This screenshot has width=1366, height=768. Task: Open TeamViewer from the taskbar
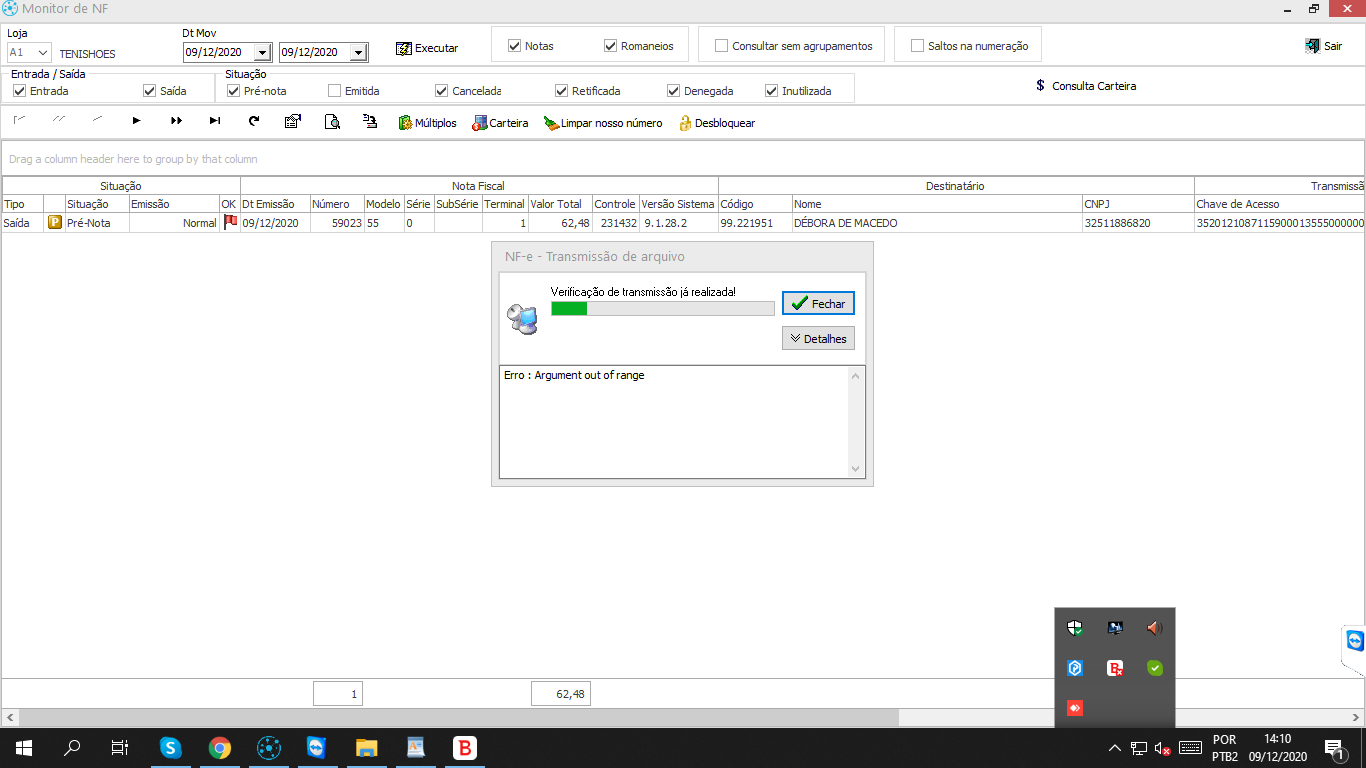[317, 748]
